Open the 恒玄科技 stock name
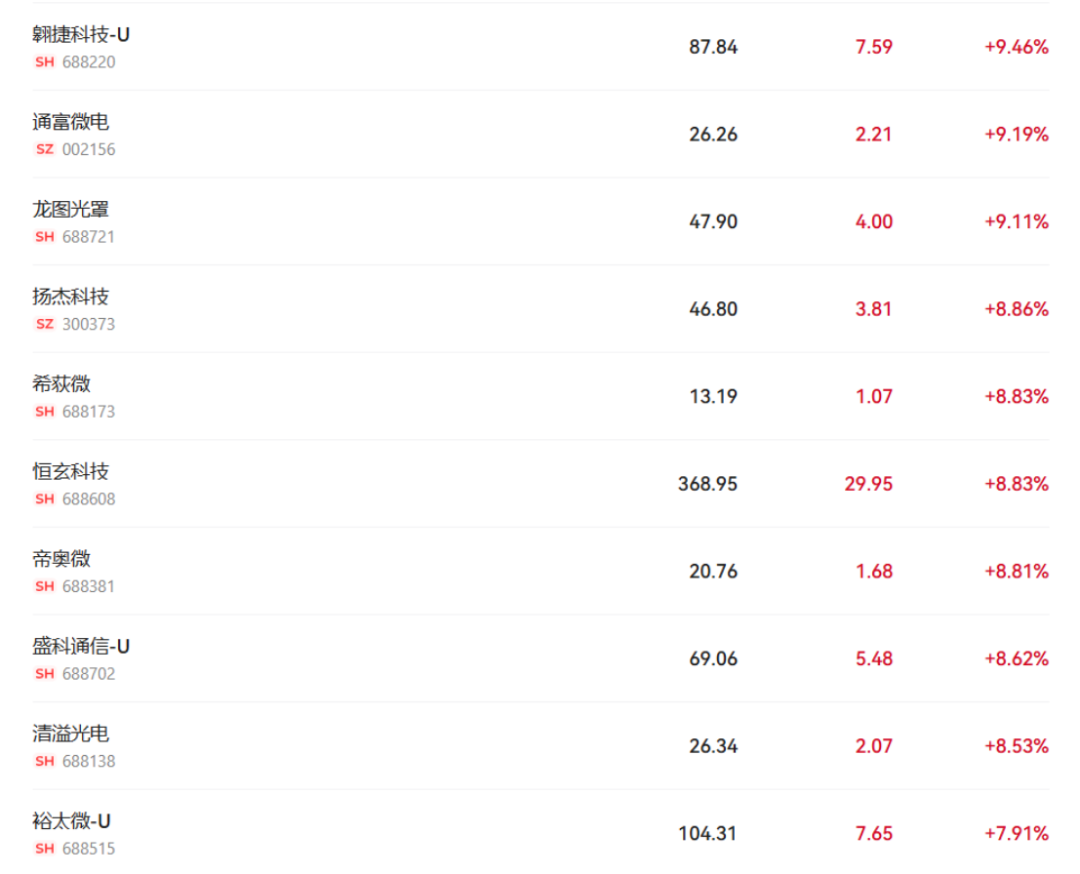This screenshot has width=1080, height=874. click(70, 471)
